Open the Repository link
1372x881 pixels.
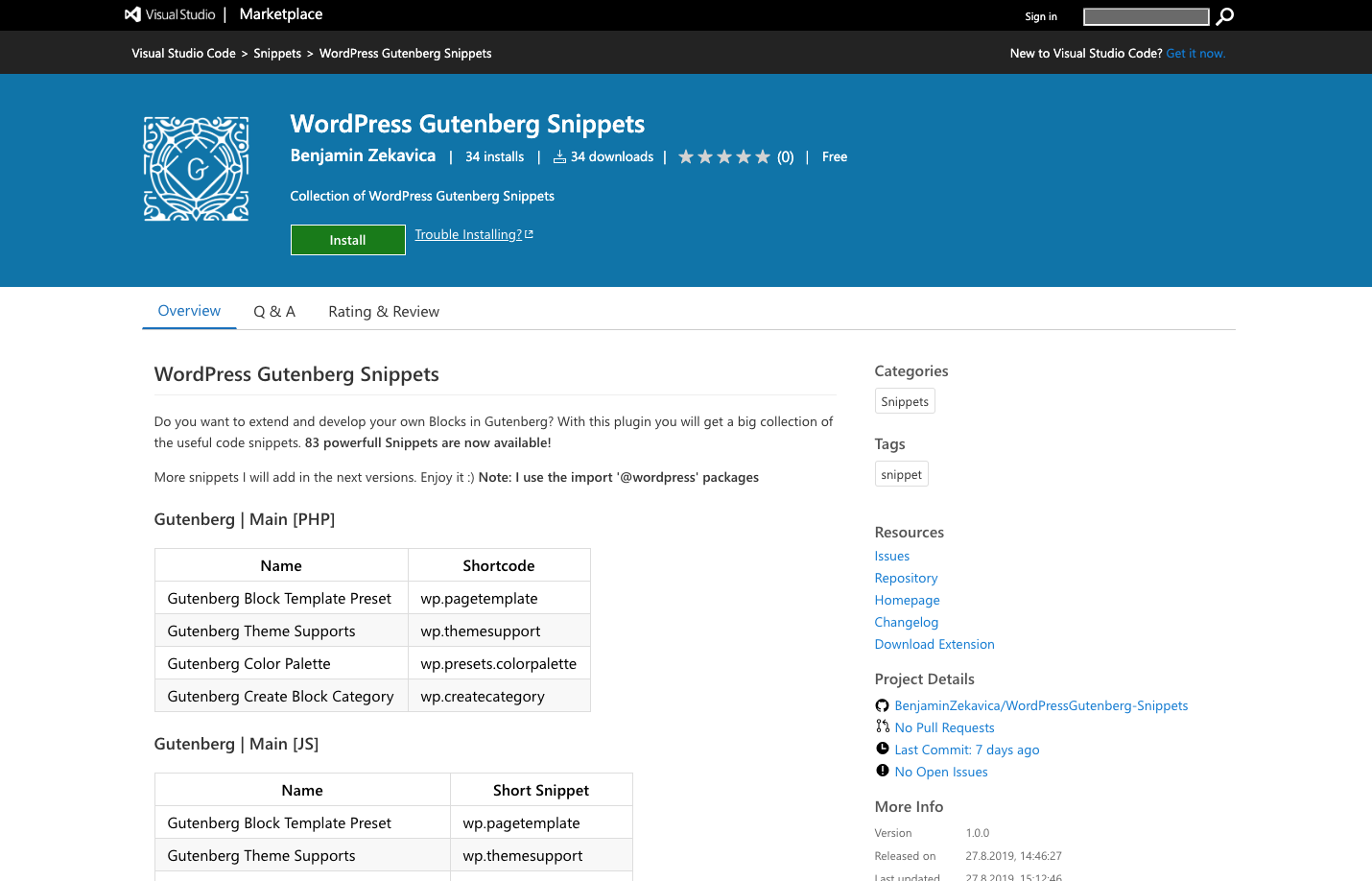click(x=906, y=578)
